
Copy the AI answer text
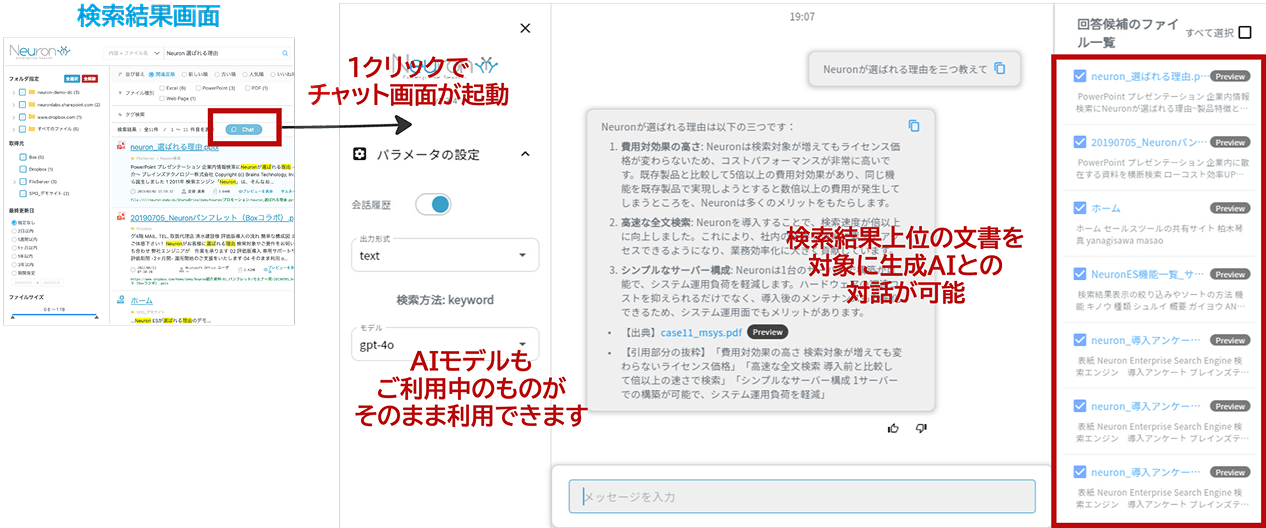click(x=914, y=126)
